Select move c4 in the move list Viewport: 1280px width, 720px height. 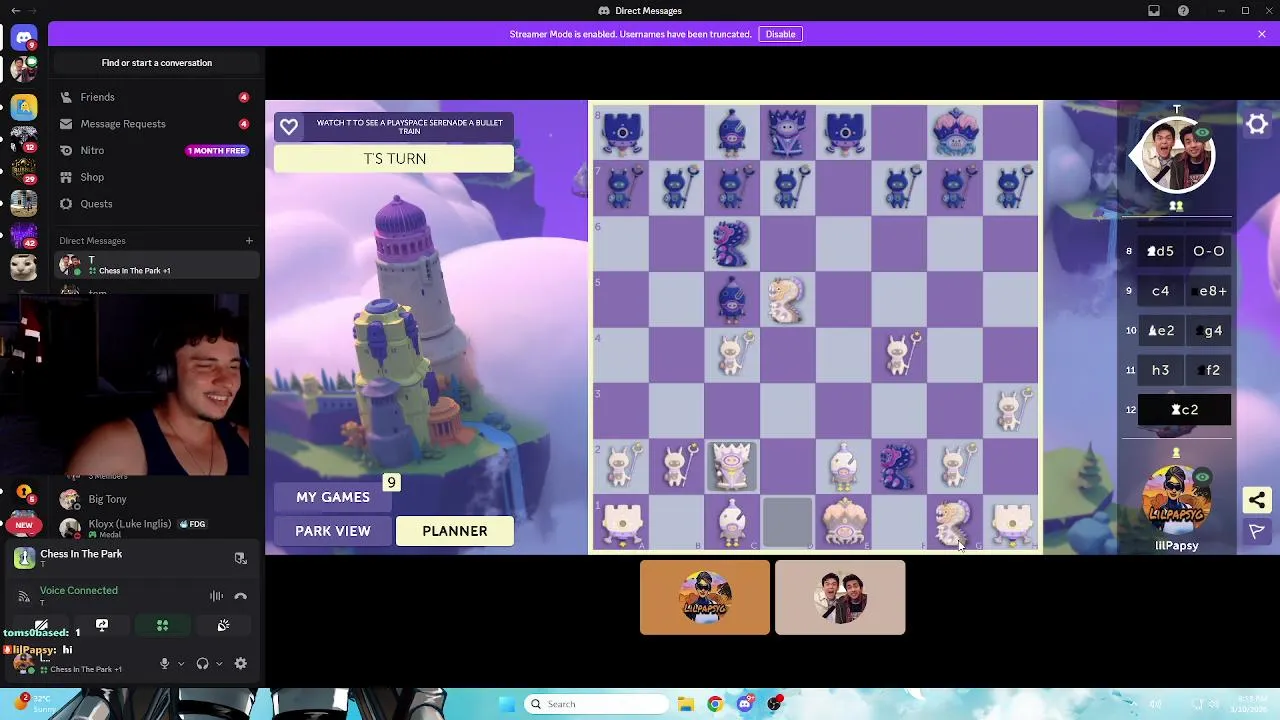[1160, 291]
